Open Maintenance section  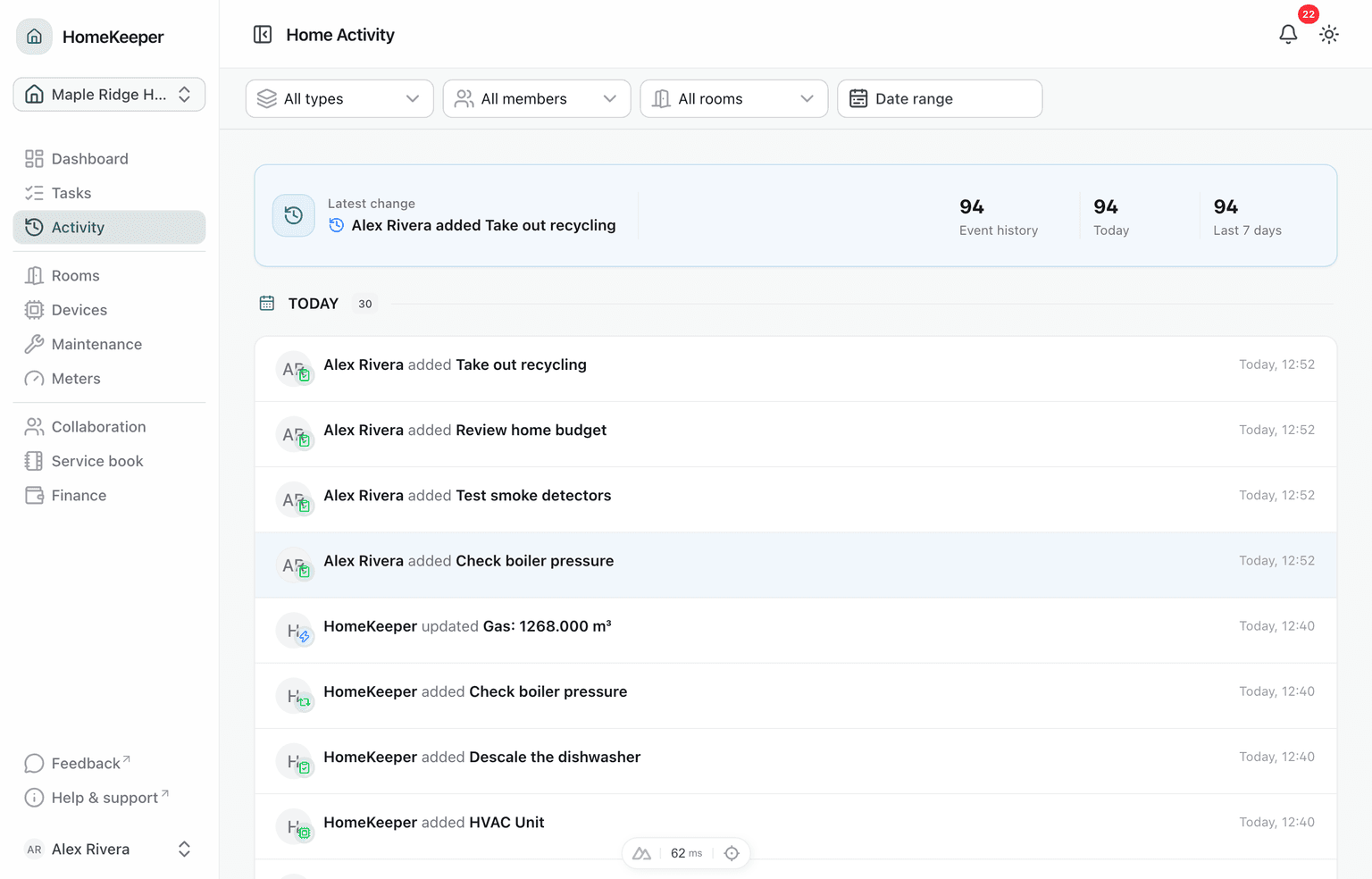[x=109, y=344]
